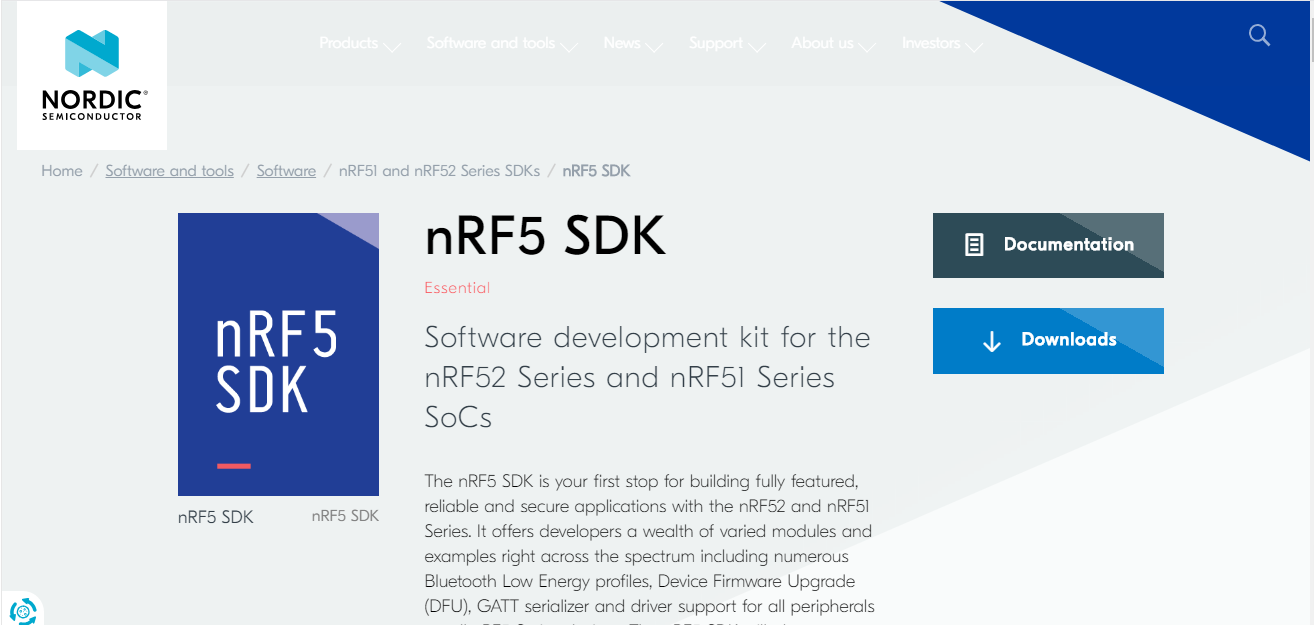Open the Downloads button

click(1048, 341)
